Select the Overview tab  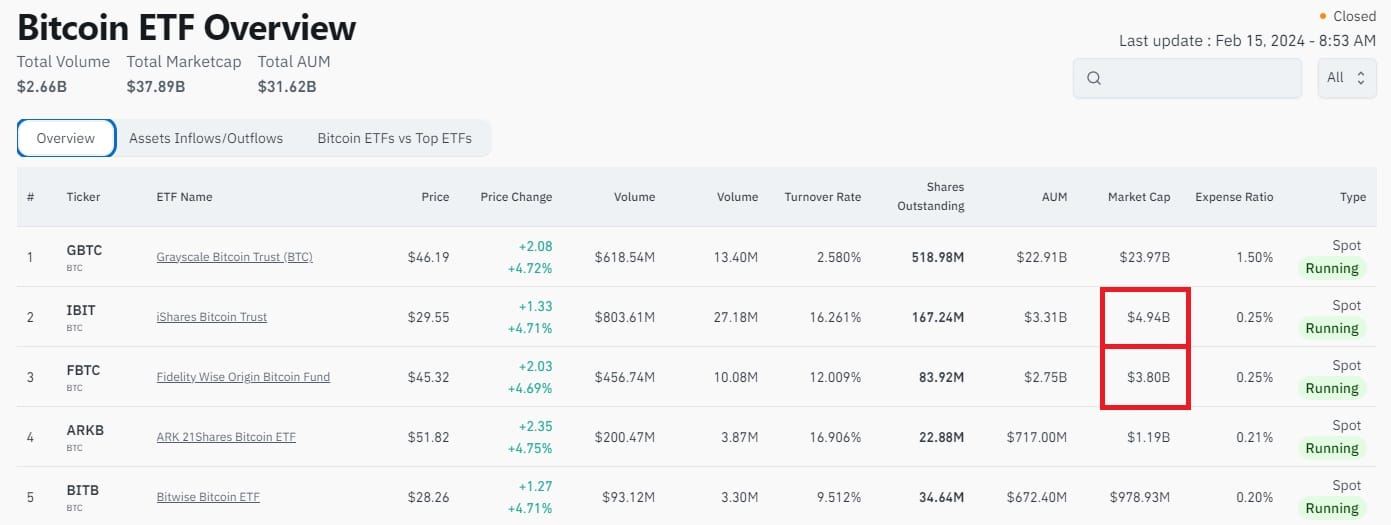(66, 138)
